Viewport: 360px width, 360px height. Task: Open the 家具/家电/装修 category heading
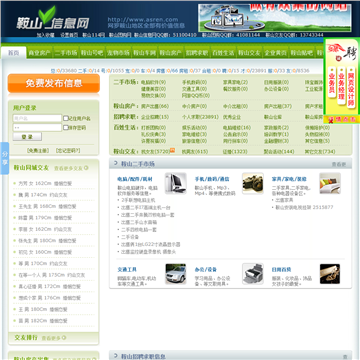point(289,179)
